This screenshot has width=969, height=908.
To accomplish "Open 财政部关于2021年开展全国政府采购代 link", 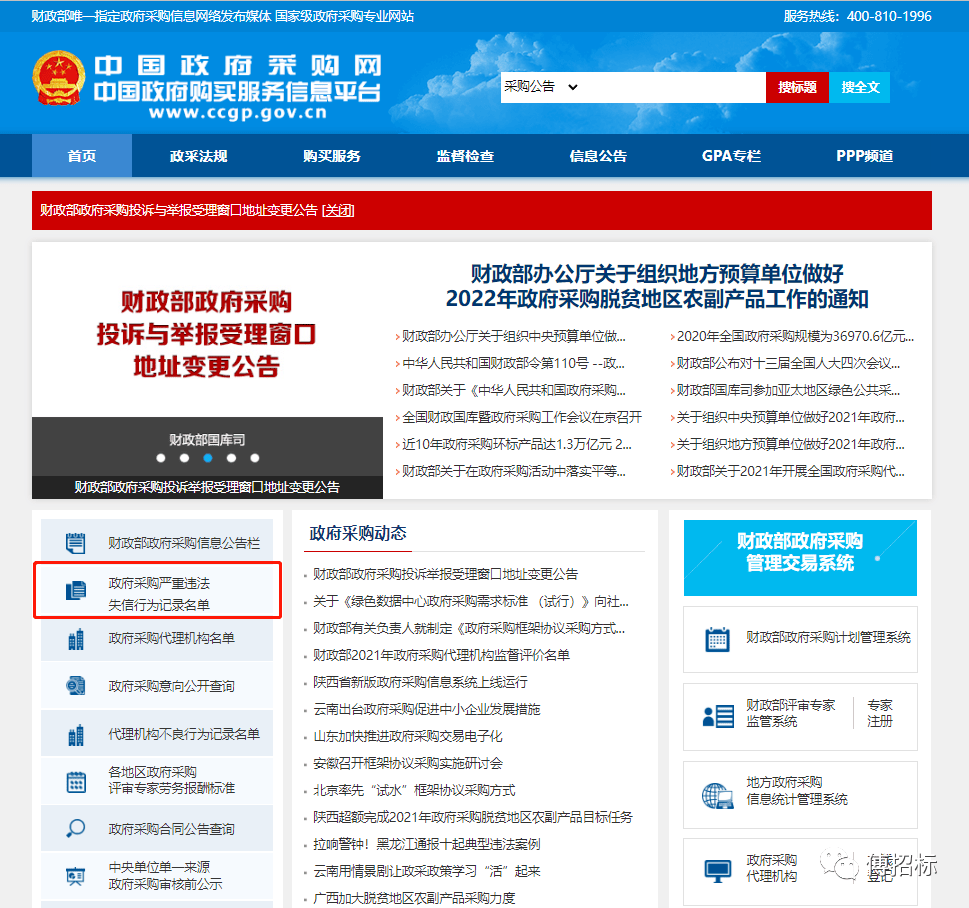I will pyautogui.click(x=790, y=471).
